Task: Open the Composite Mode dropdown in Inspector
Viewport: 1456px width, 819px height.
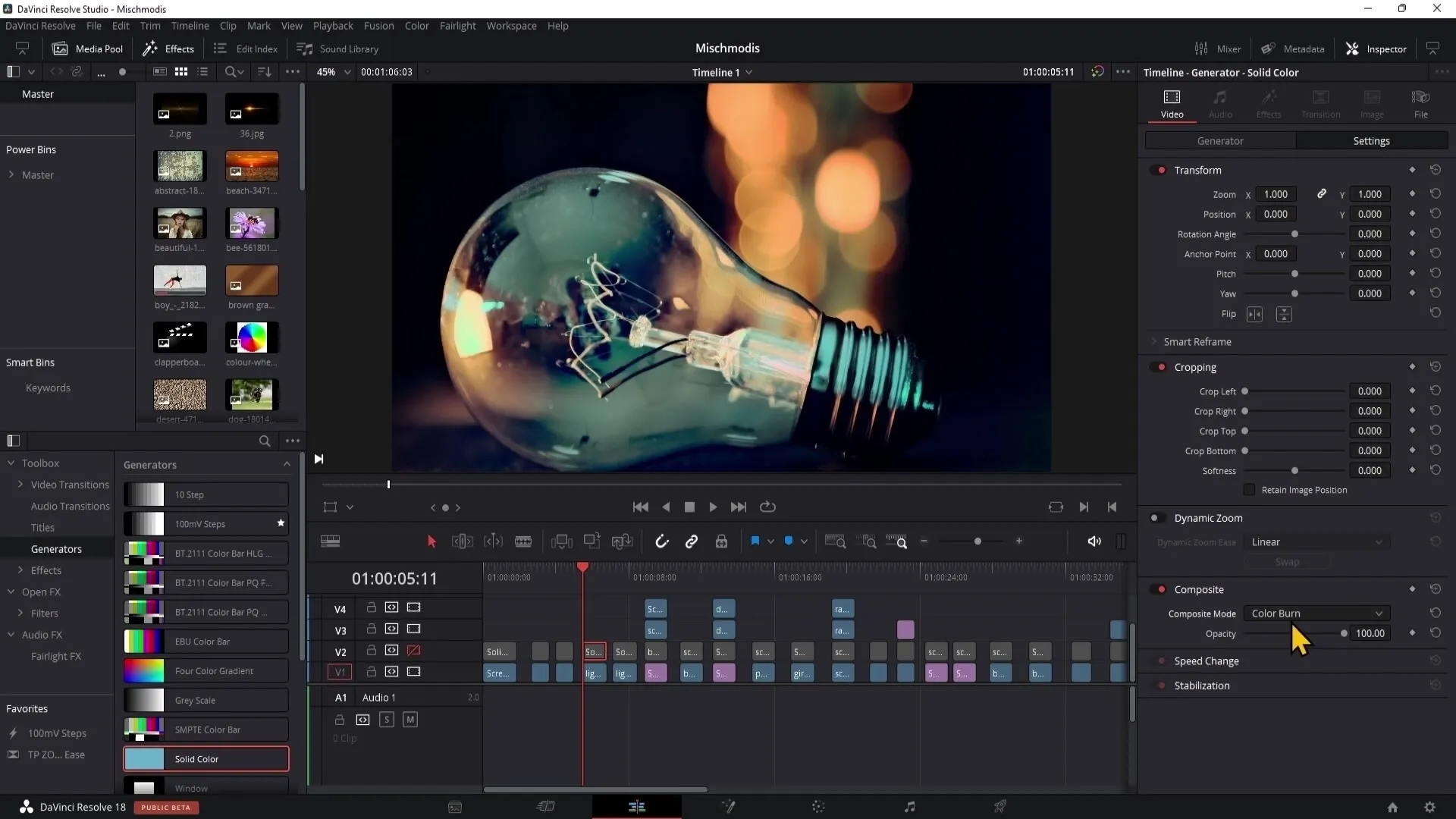Action: tap(1315, 613)
